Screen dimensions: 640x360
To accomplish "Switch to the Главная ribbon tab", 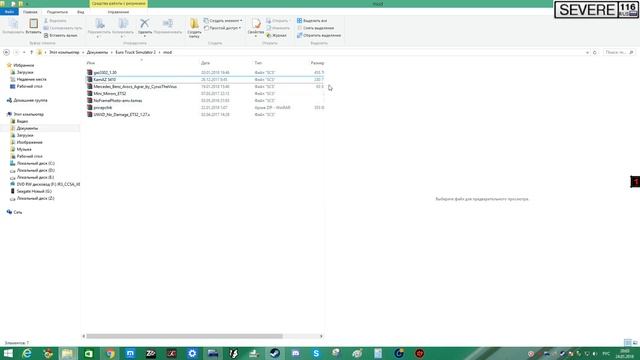I will click(30, 12).
